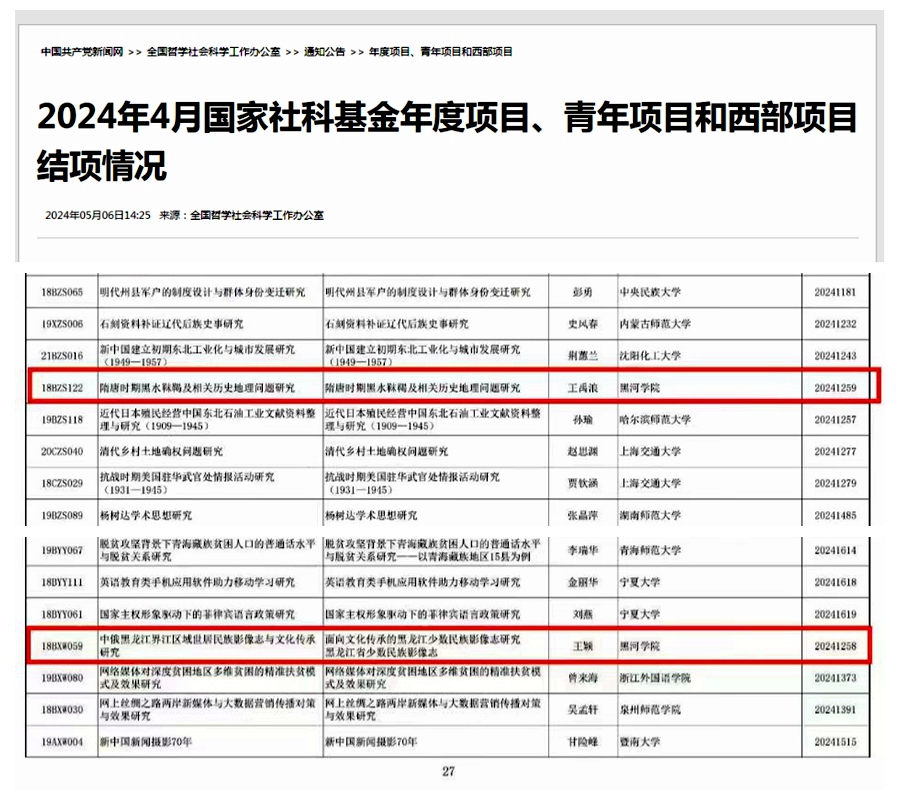The height and width of the screenshot is (800, 900).
Task: Click certificate number 20241181
Action: coord(835,292)
